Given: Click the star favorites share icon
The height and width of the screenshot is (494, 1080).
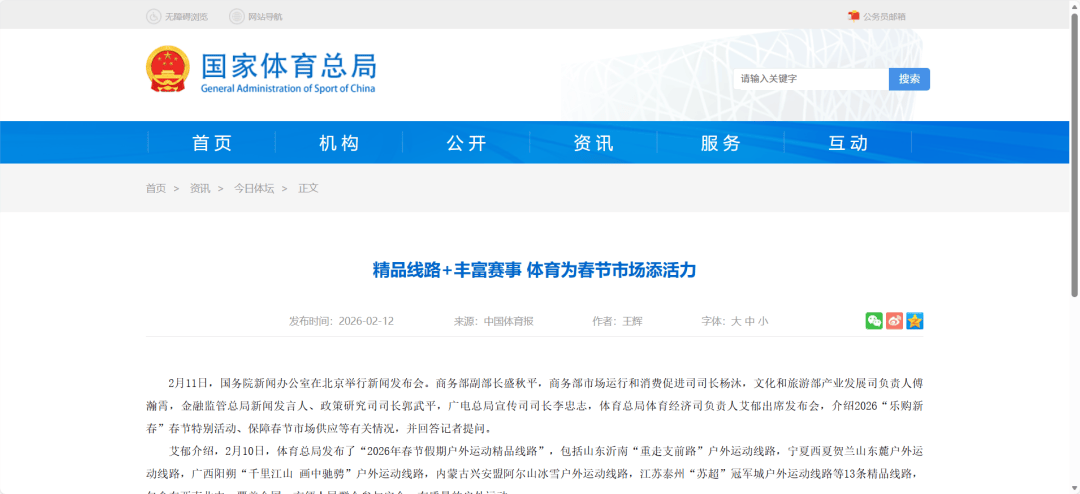Looking at the screenshot, I should click(915, 321).
